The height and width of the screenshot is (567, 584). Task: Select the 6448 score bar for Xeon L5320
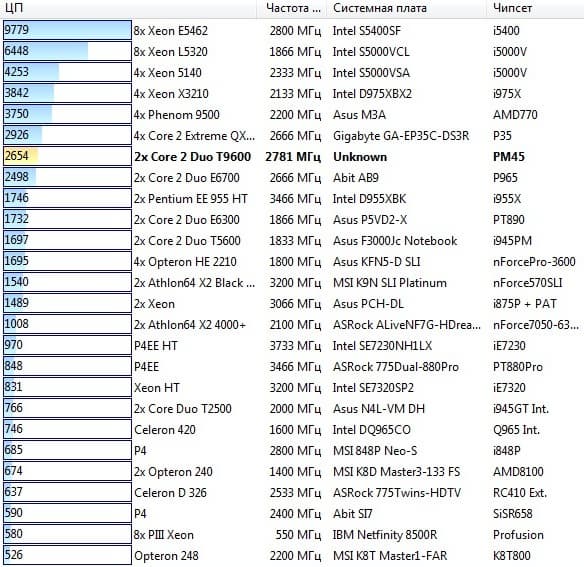pyautogui.click(x=67, y=51)
